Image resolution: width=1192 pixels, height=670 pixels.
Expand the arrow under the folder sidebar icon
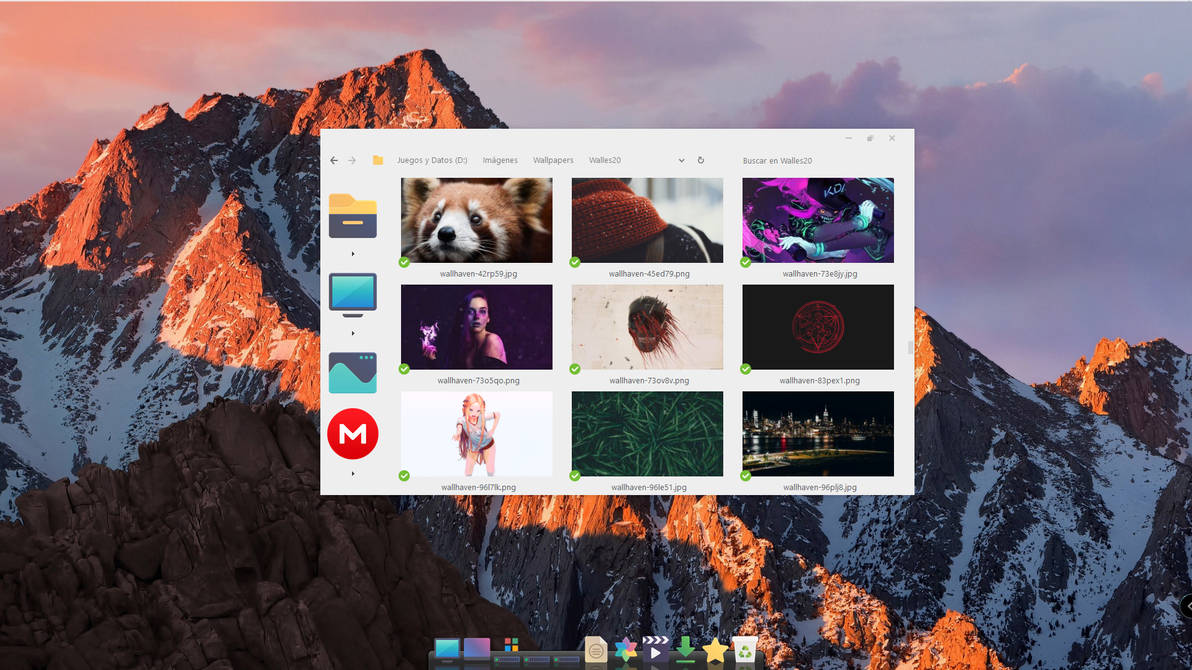(353, 253)
